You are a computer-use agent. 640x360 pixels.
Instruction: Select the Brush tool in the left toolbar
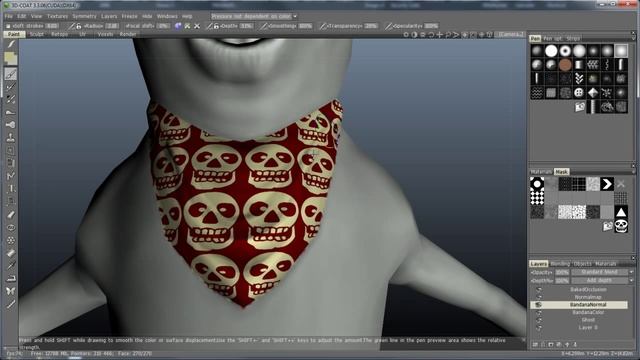coord(11,74)
